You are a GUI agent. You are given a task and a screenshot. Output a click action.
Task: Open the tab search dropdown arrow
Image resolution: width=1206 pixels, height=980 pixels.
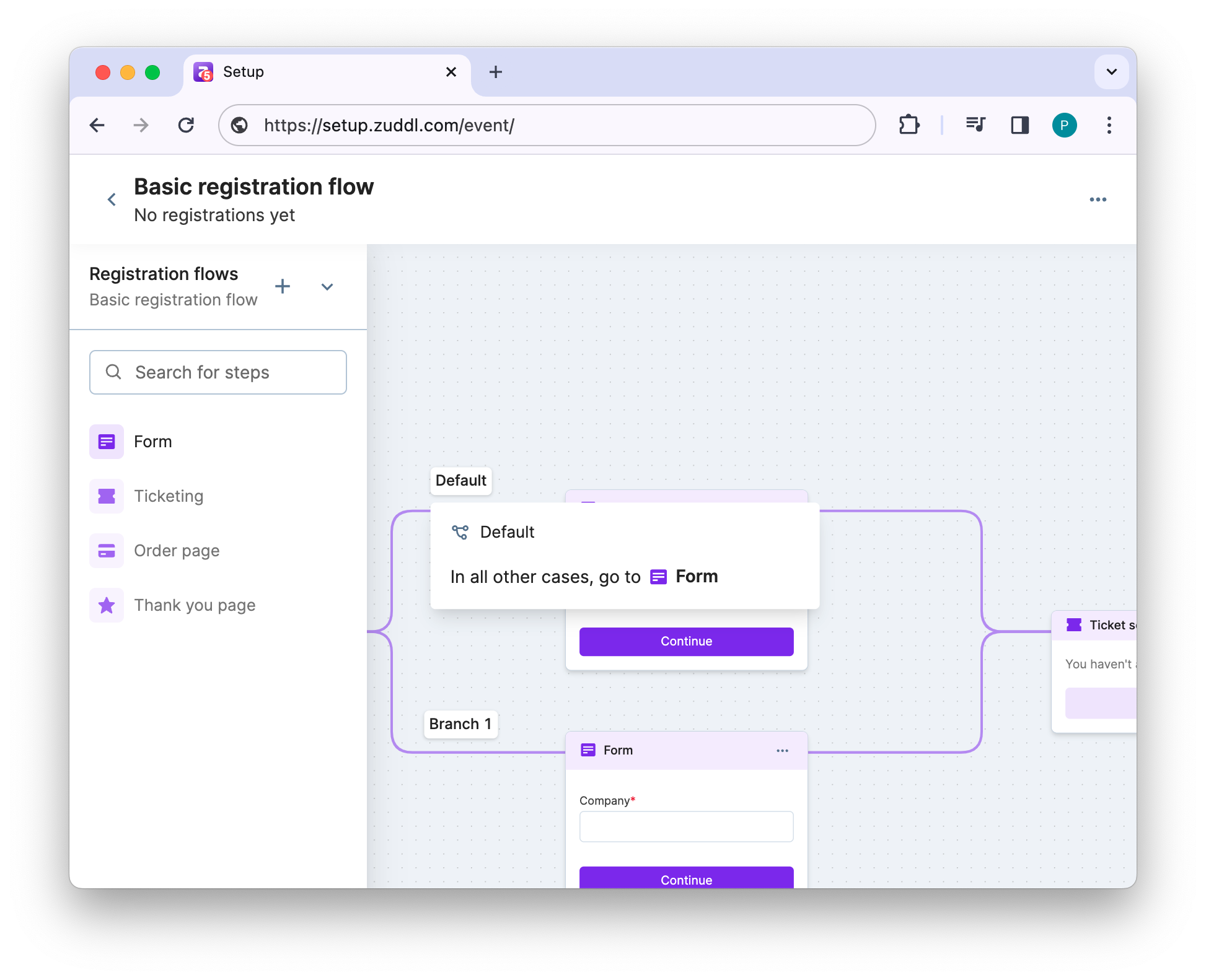1111,72
